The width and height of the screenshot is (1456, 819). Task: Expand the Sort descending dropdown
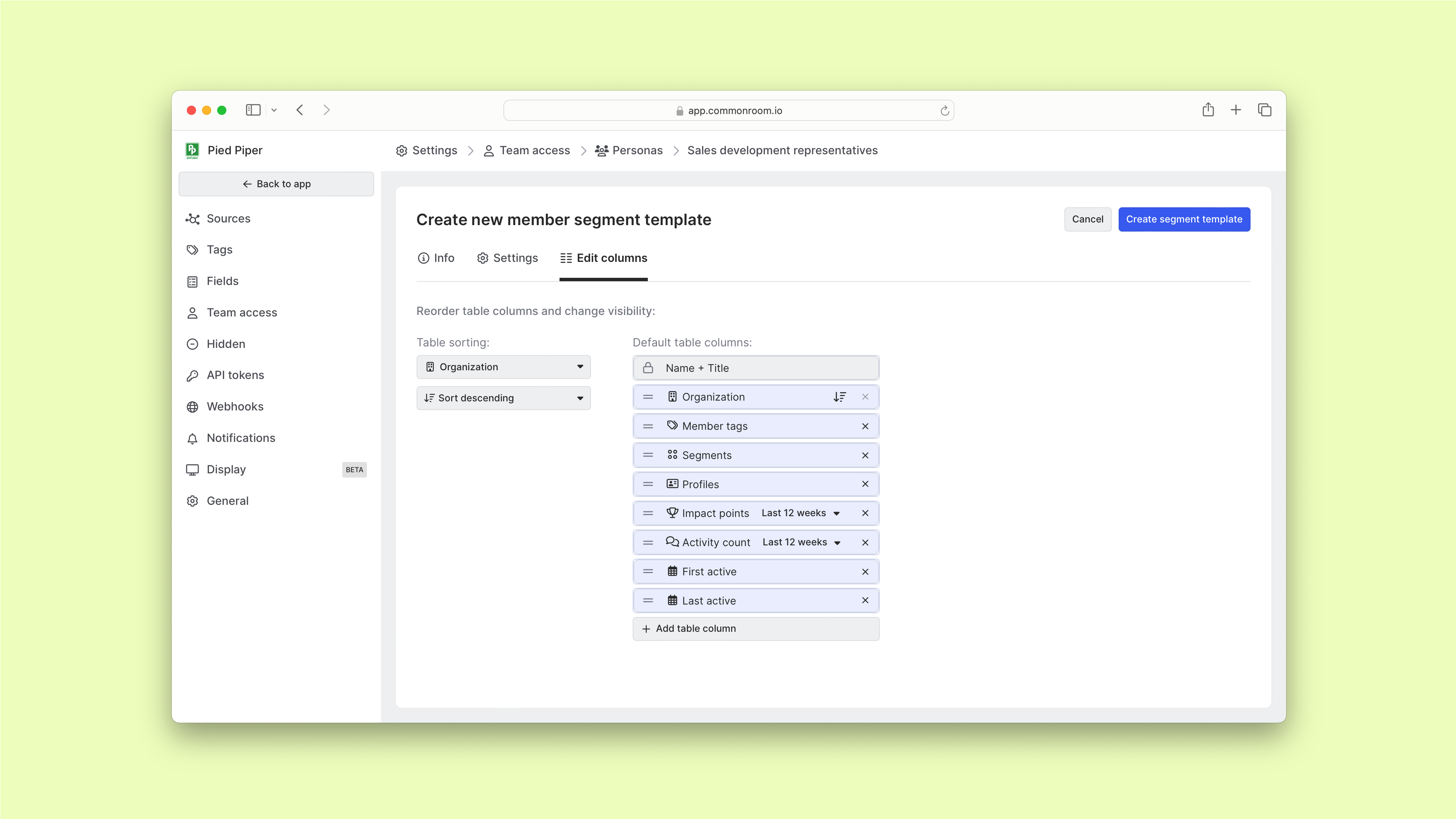point(503,398)
